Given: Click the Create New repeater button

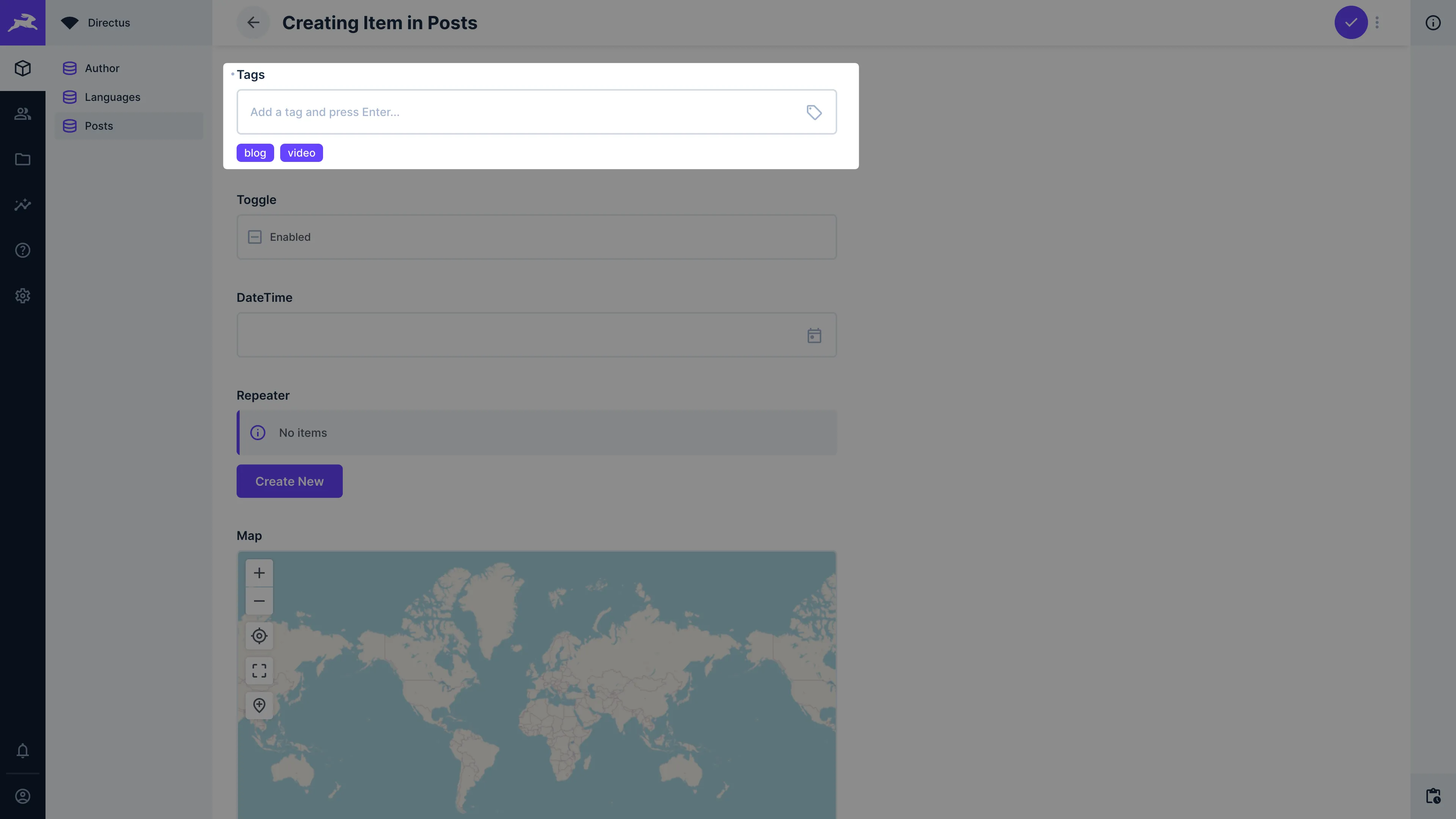Looking at the screenshot, I should click(x=289, y=481).
